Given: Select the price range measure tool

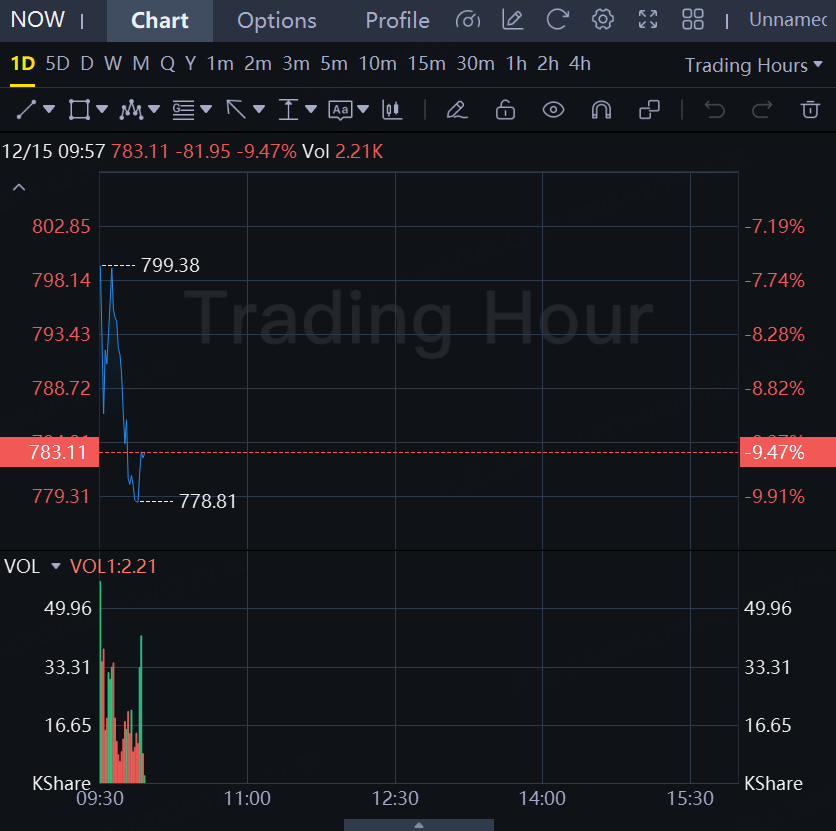Looking at the screenshot, I should (288, 110).
